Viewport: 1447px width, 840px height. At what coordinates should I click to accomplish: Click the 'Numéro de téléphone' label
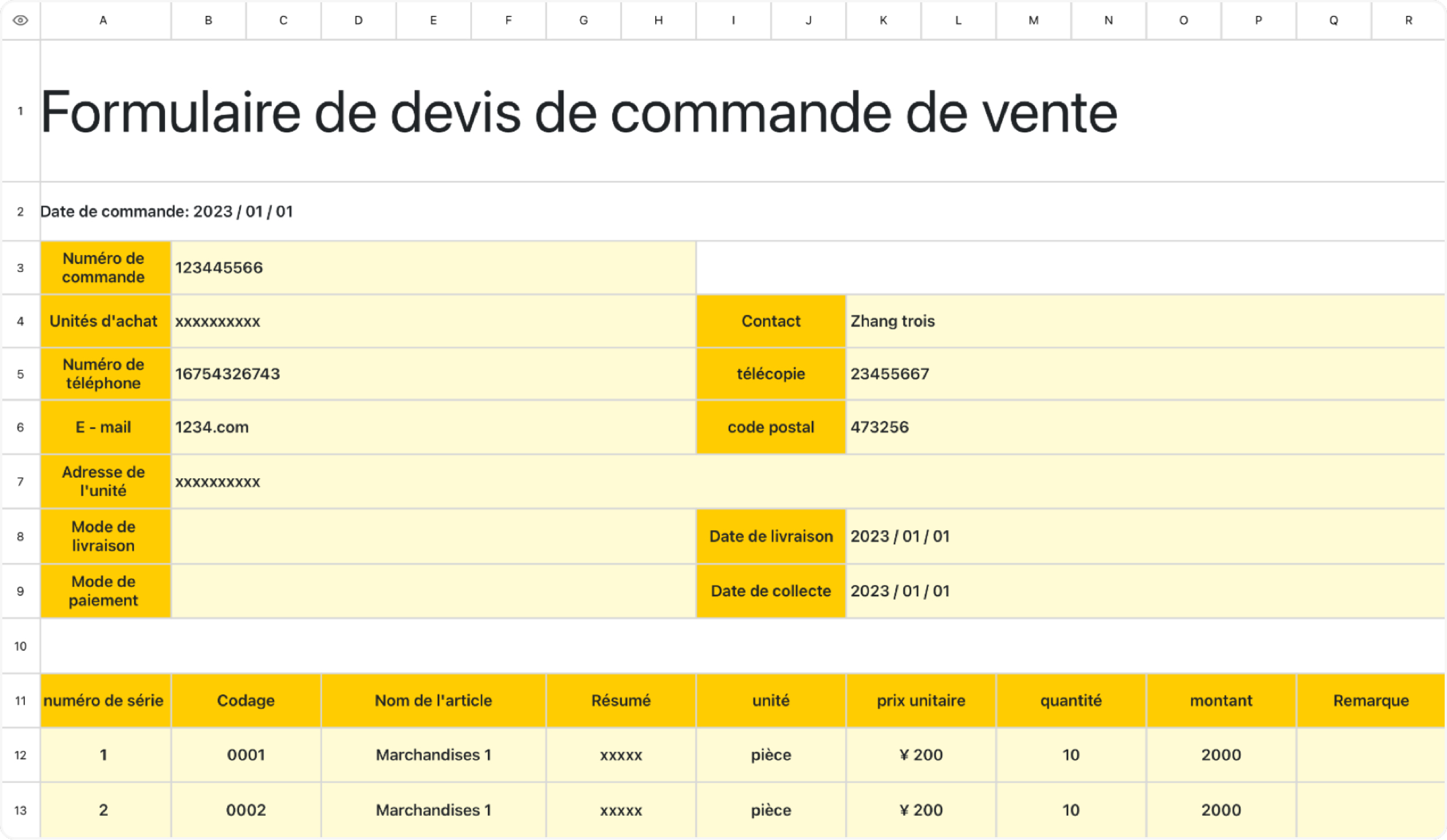(x=106, y=374)
